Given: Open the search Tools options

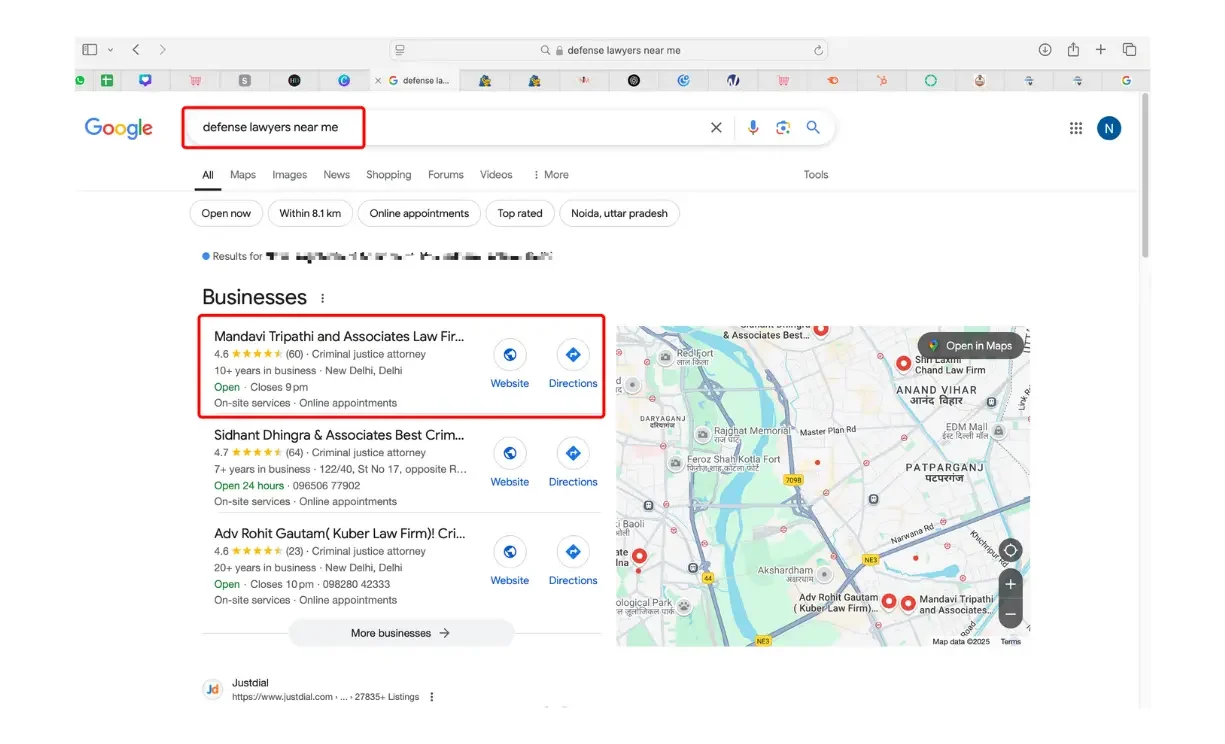Looking at the screenshot, I should tap(816, 175).
